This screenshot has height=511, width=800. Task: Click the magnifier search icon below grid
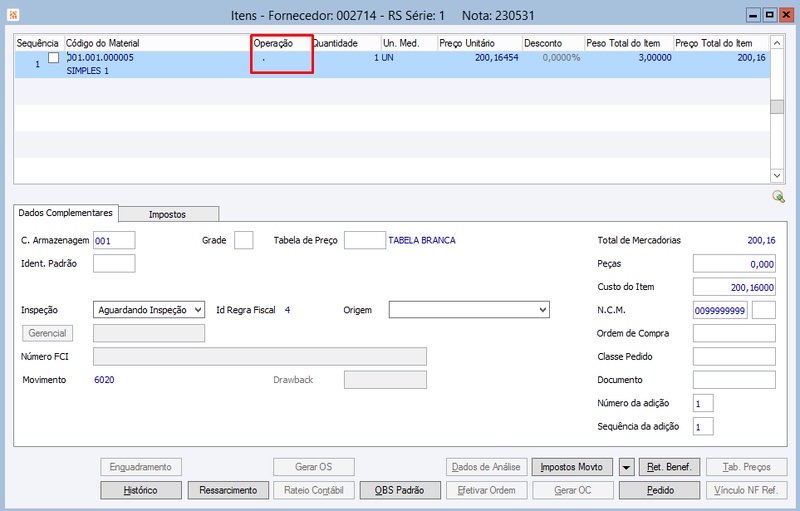(x=778, y=196)
